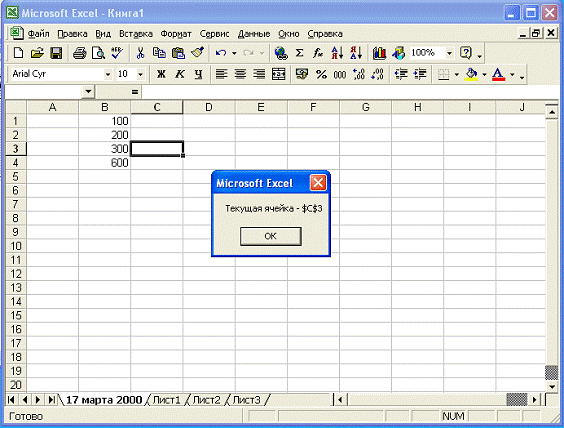The image size is (564, 428).
Task: Expand fill color dropdown arrow
Action: click(484, 74)
